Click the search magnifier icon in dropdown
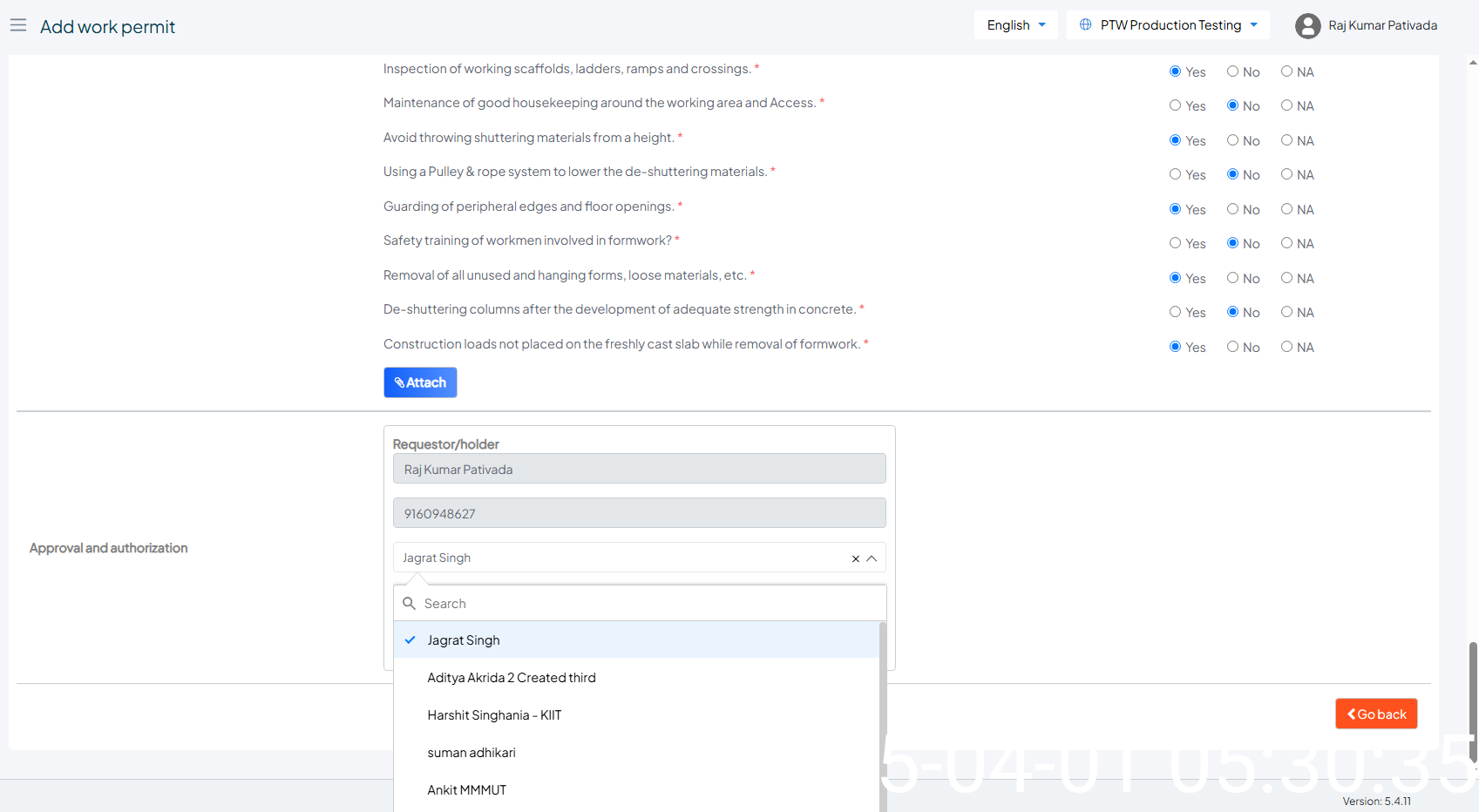The height and width of the screenshot is (812, 1479). [409, 603]
